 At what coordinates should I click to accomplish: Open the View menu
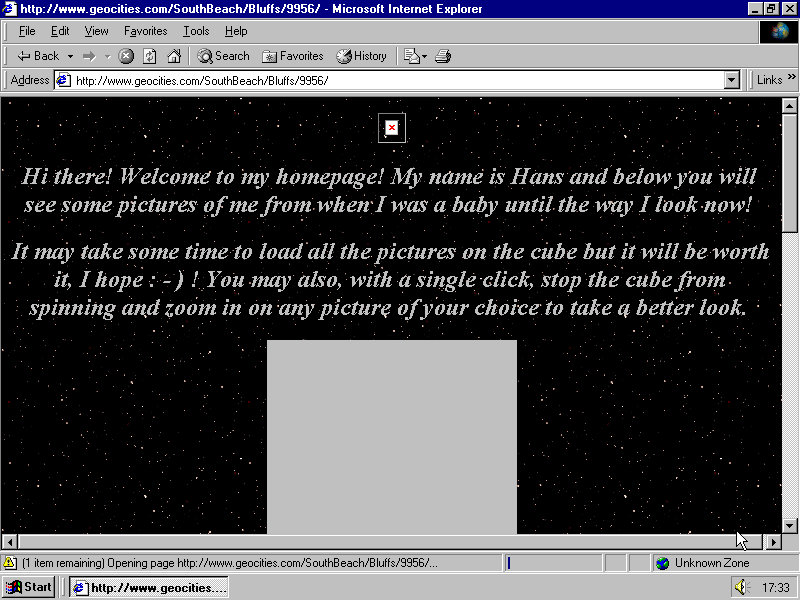[96, 31]
